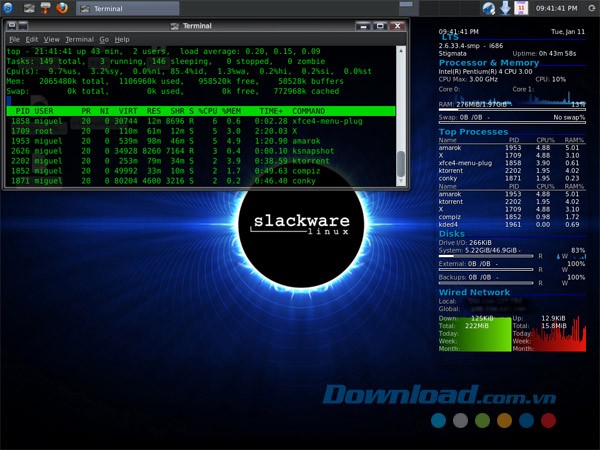Screen dimensions: 600x450
Task: Click the Terminal window title text
Action: [197, 26]
